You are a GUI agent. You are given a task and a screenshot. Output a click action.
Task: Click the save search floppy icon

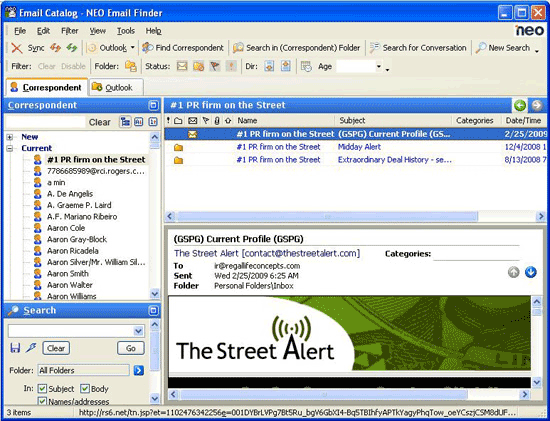click(x=15, y=348)
